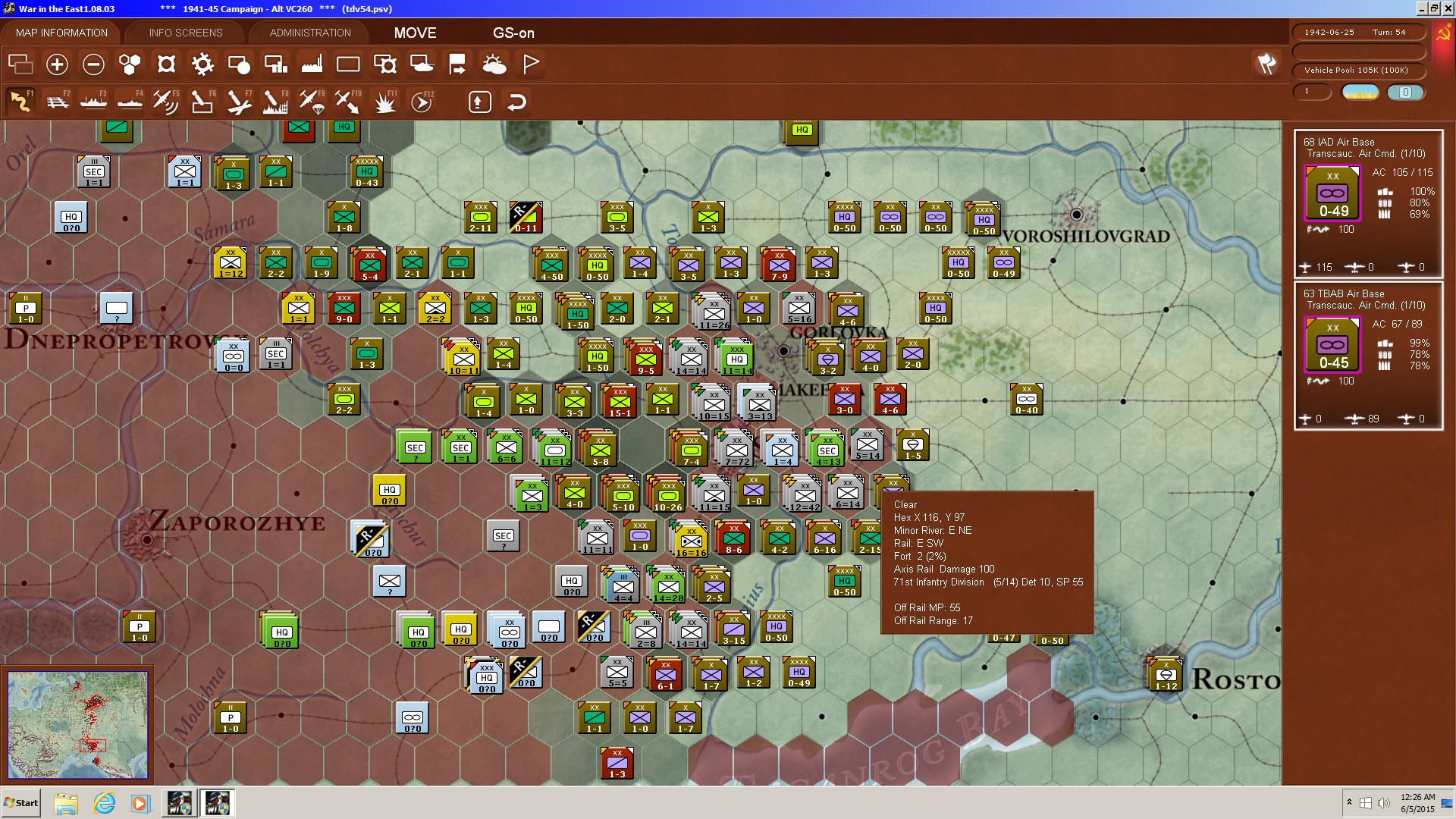This screenshot has width=1456, height=819.
Task: Click the gear cog icon
Action: pyautogui.click(x=202, y=64)
